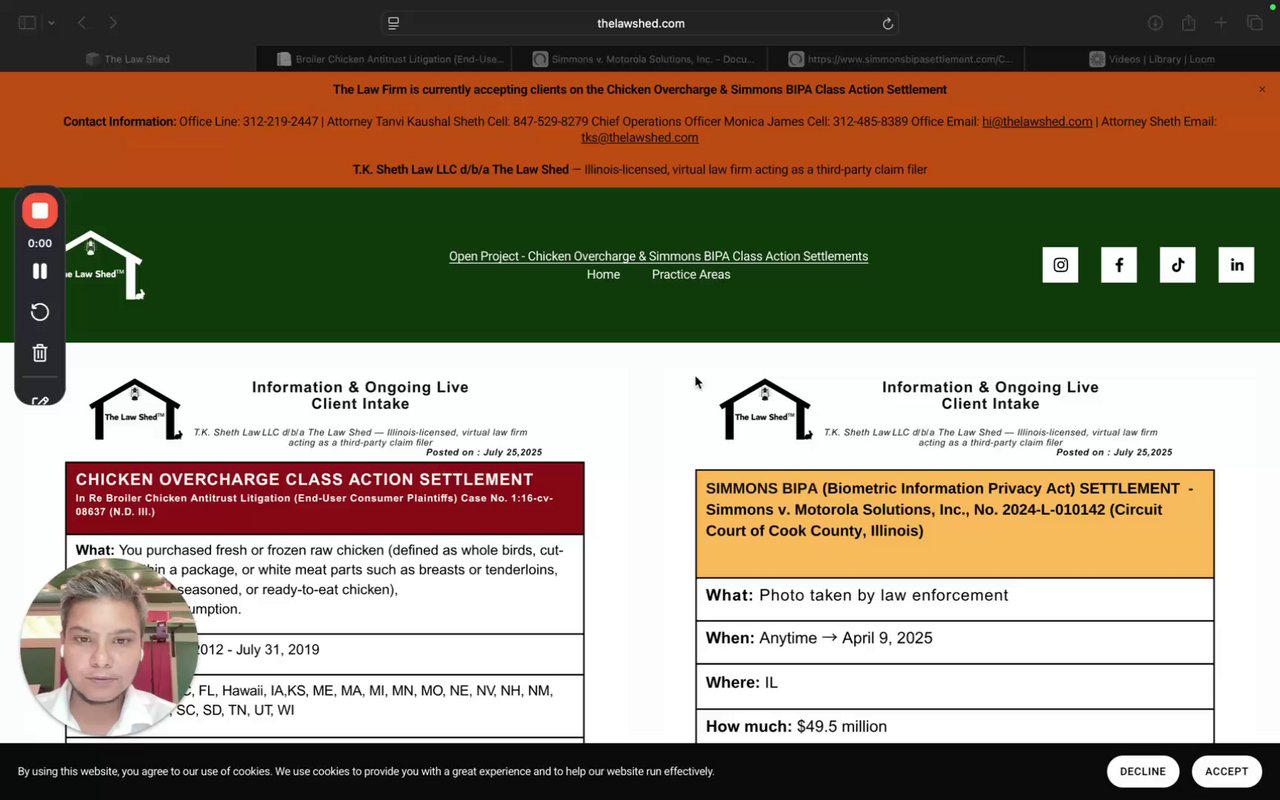Switch to Videos Library Loom tab
The height and width of the screenshot is (800, 1280).
[1152, 59]
